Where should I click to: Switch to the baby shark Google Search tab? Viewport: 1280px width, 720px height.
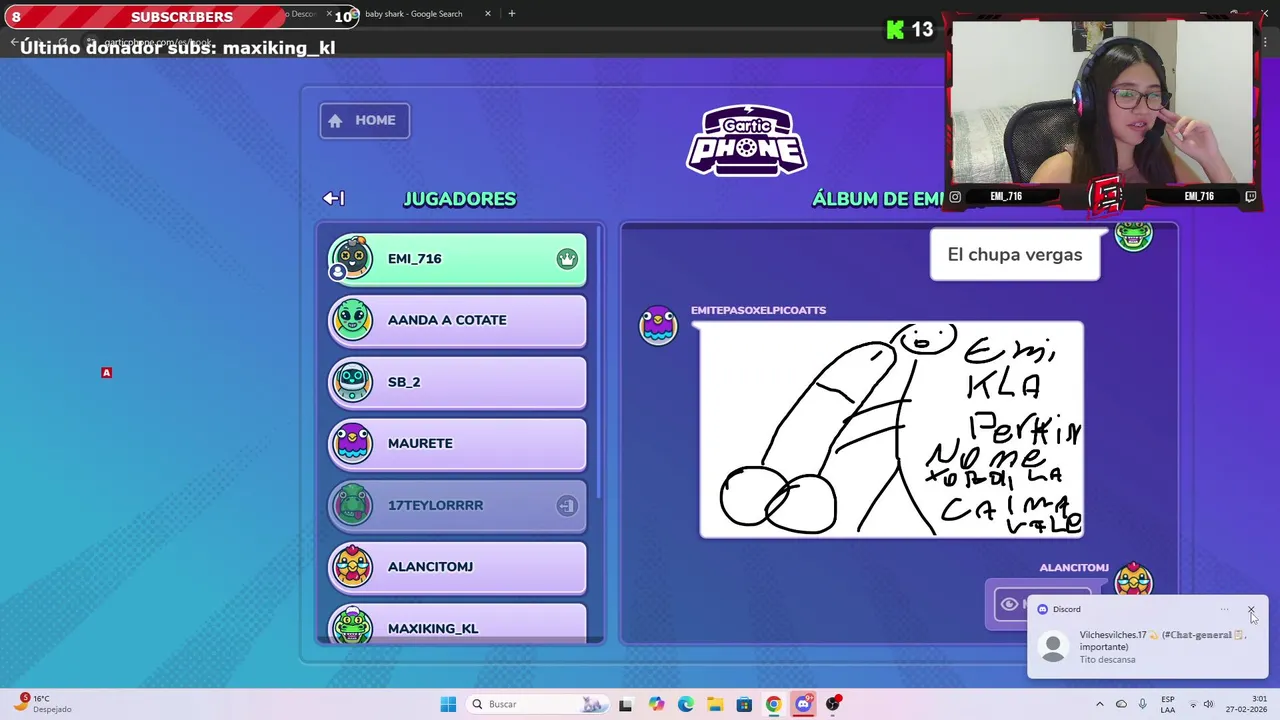click(x=414, y=14)
